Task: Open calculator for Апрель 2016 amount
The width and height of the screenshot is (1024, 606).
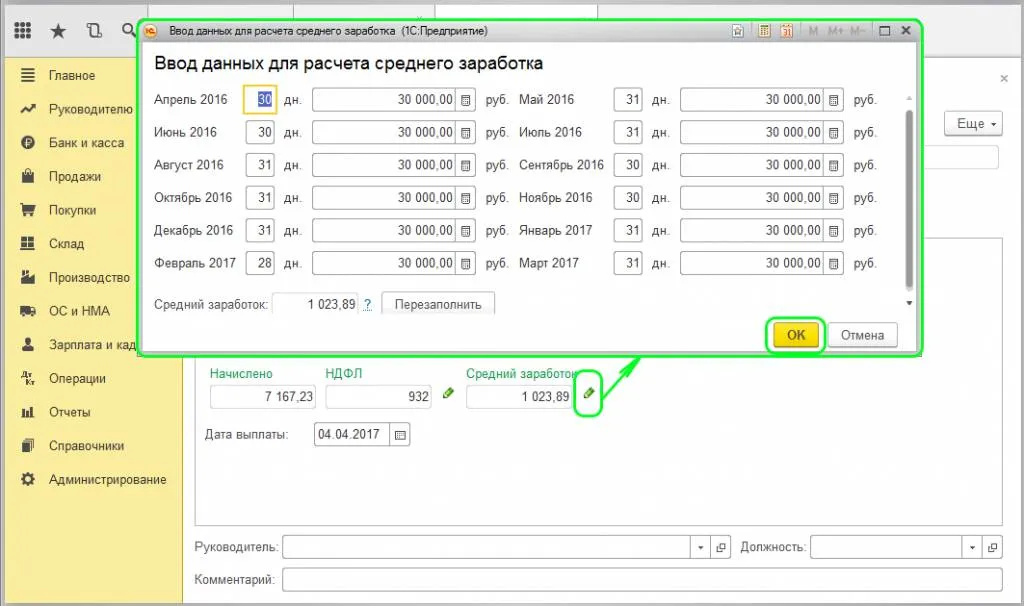Action: [466, 100]
